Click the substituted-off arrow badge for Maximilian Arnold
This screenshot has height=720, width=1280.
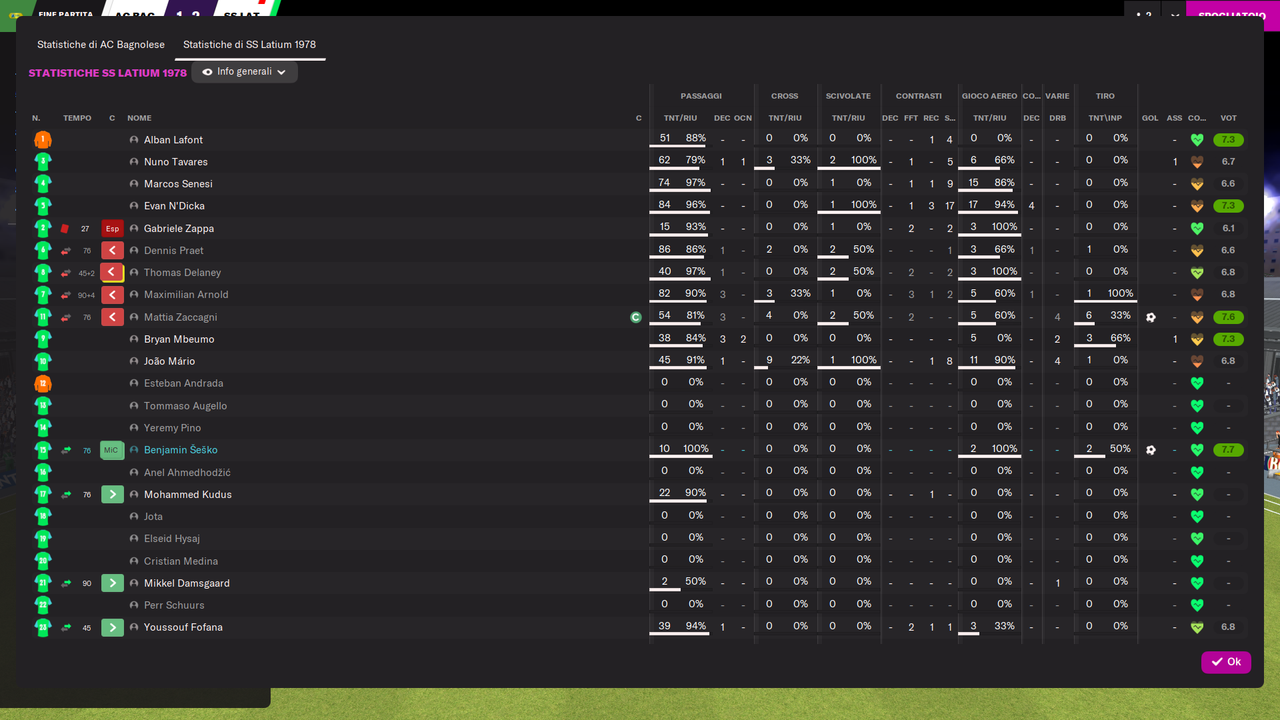coord(112,295)
